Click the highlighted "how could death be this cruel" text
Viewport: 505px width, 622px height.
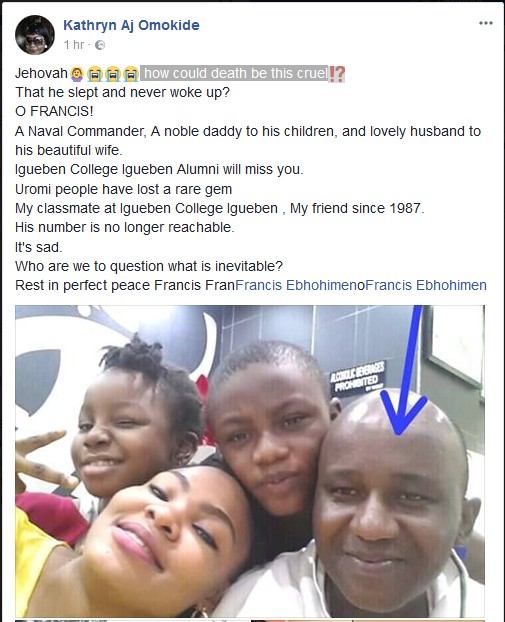point(236,73)
